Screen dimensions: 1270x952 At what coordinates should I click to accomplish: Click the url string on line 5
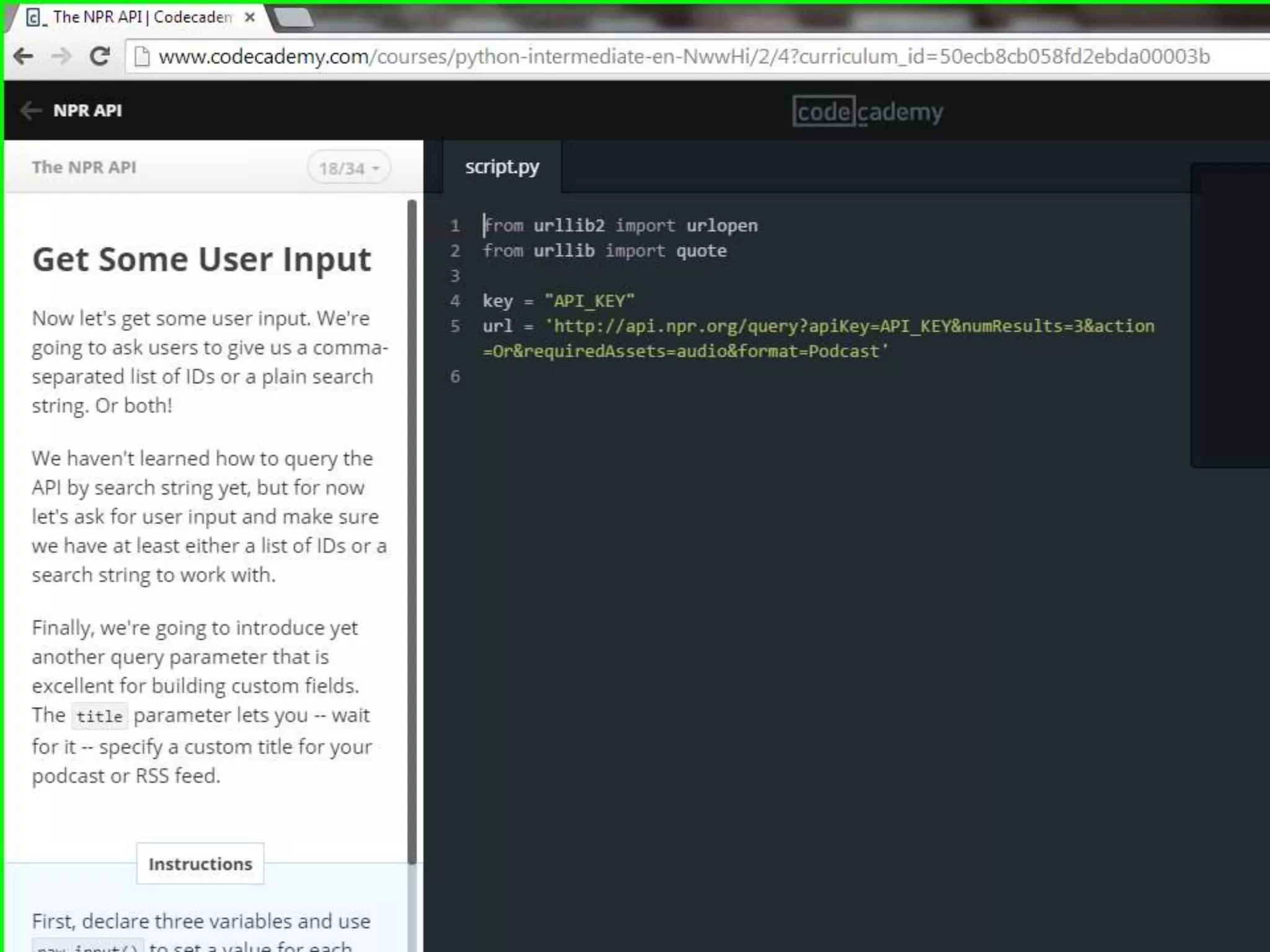[819, 338]
